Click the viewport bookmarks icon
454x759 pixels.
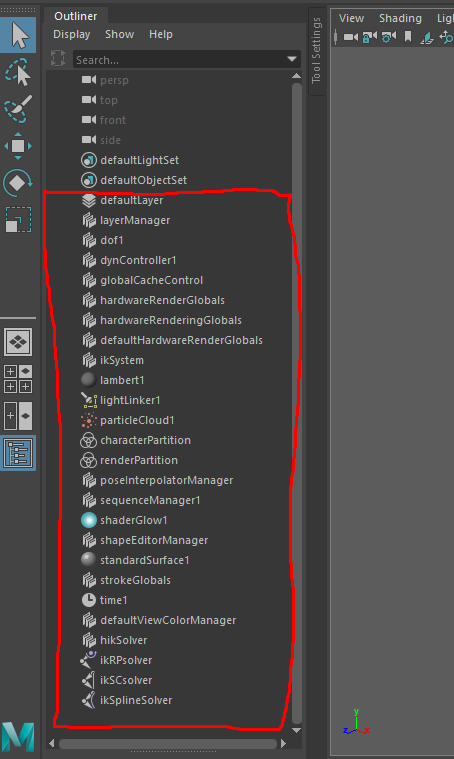[x=408, y=37]
